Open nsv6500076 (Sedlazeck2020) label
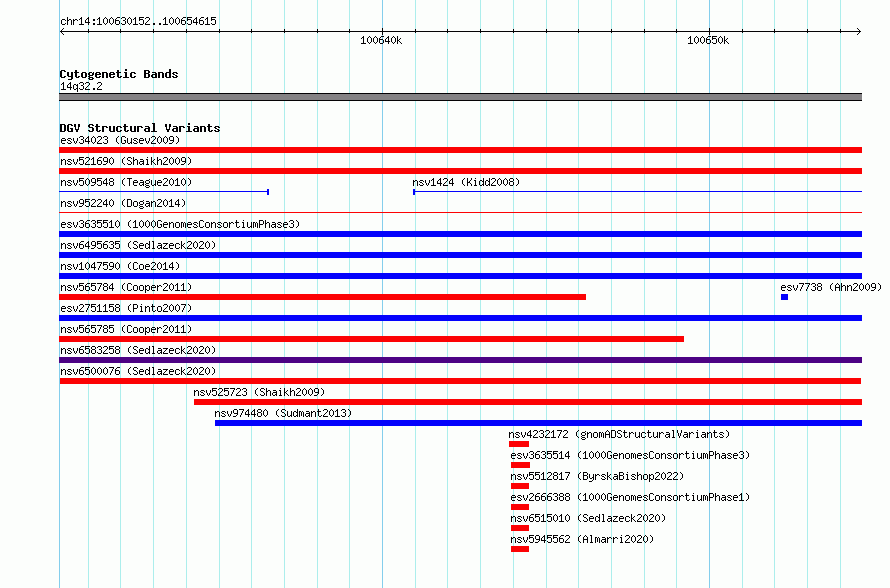The image size is (890, 588). tap(138, 371)
